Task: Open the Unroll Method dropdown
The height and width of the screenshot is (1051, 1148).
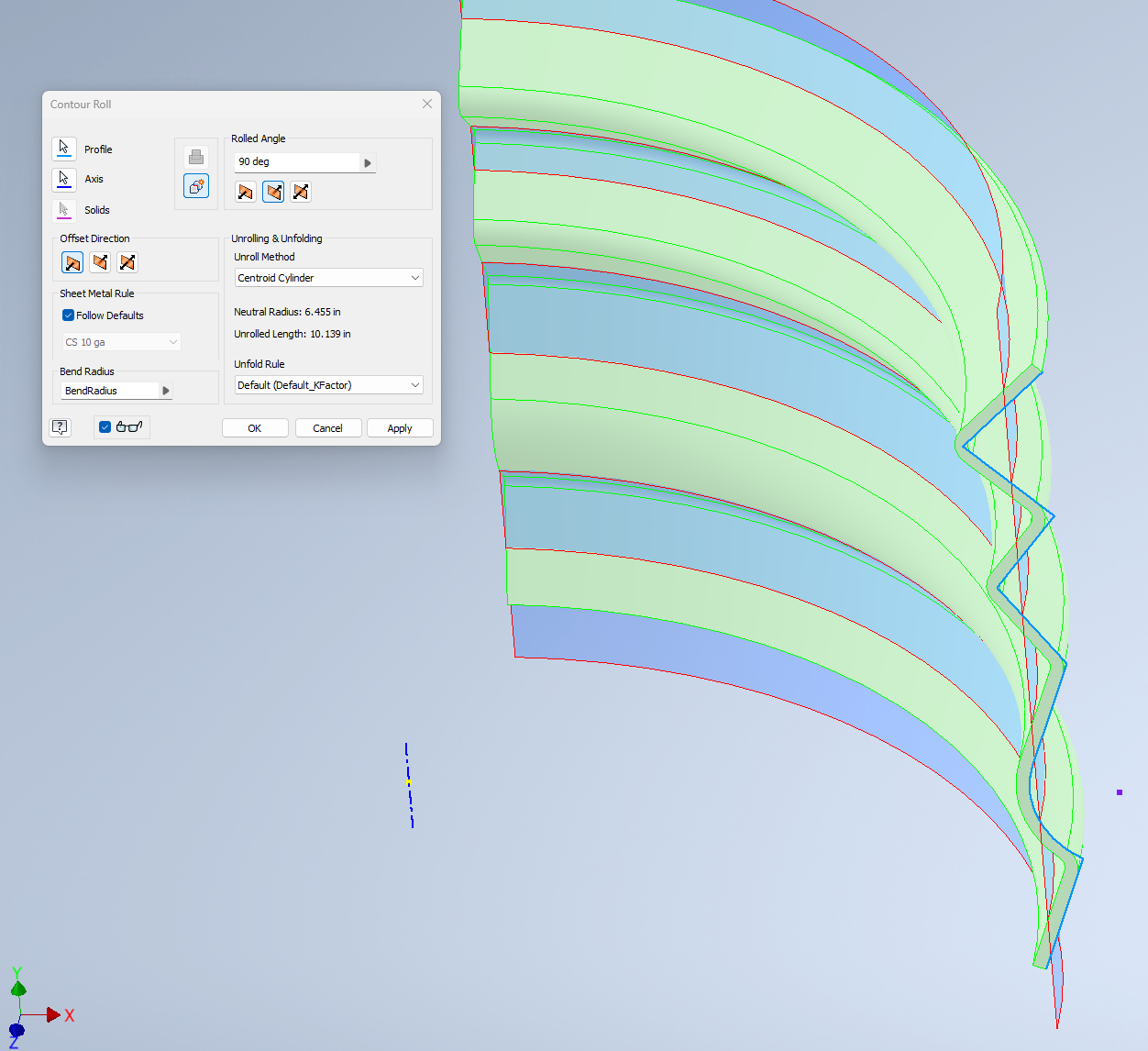Action: click(x=414, y=278)
